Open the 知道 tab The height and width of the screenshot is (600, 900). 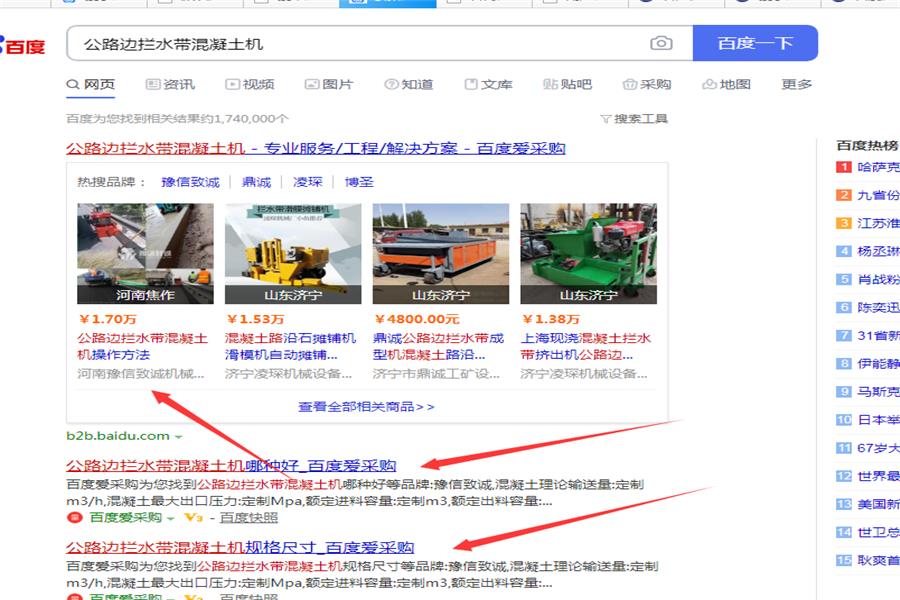pyautogui.click(x=409, y=84)
